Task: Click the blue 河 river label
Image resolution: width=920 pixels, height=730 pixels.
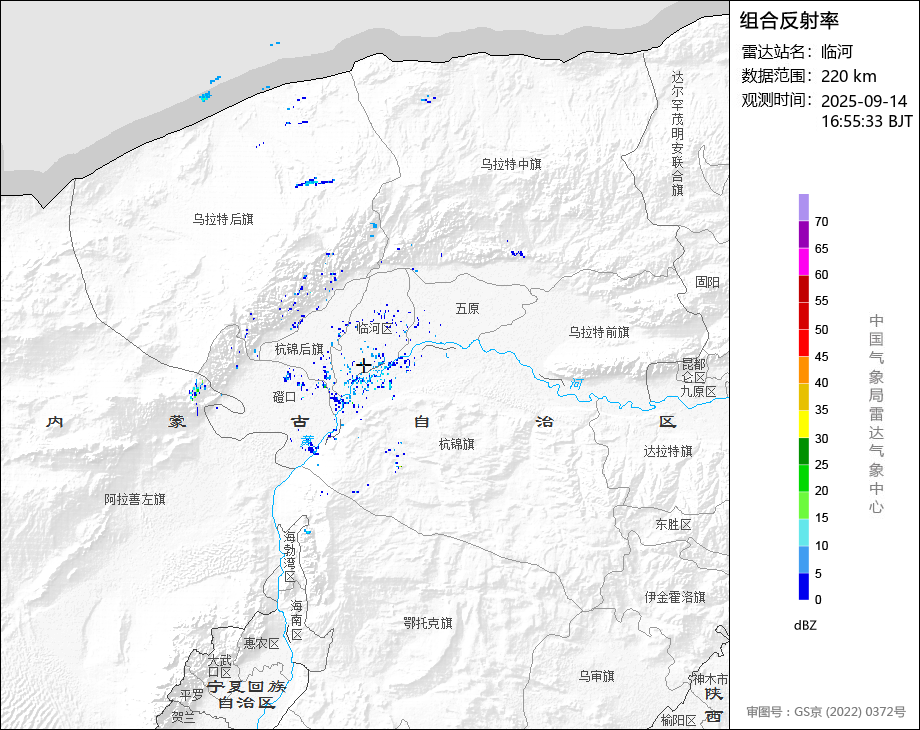Action: click(x=577, y=384)
